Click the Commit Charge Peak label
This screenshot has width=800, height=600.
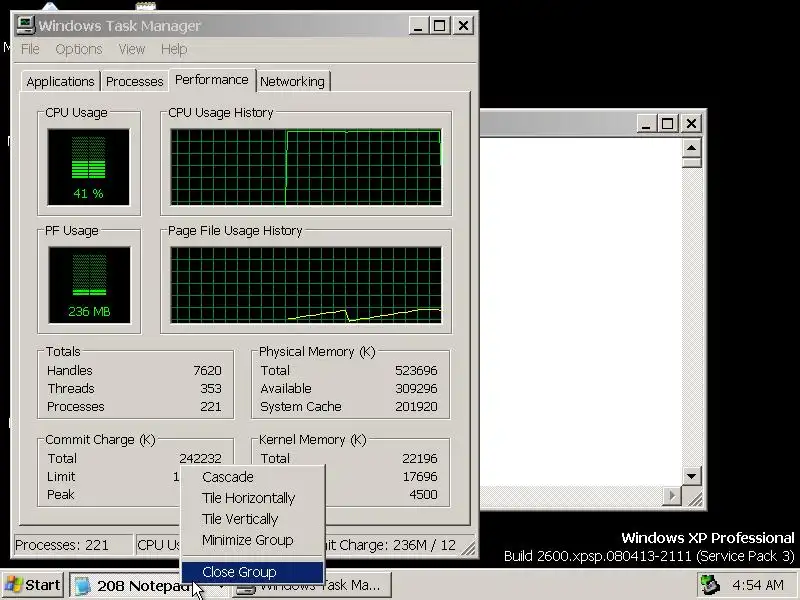(61, 494)
